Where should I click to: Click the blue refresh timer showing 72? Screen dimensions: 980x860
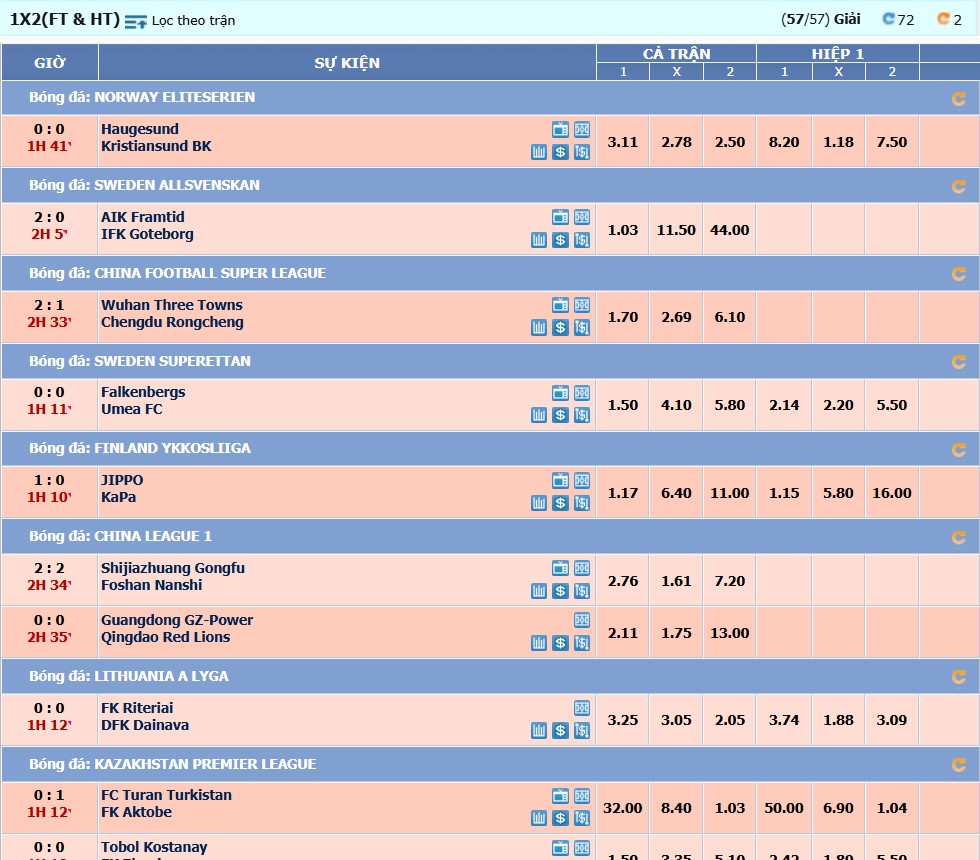(898, 19)
